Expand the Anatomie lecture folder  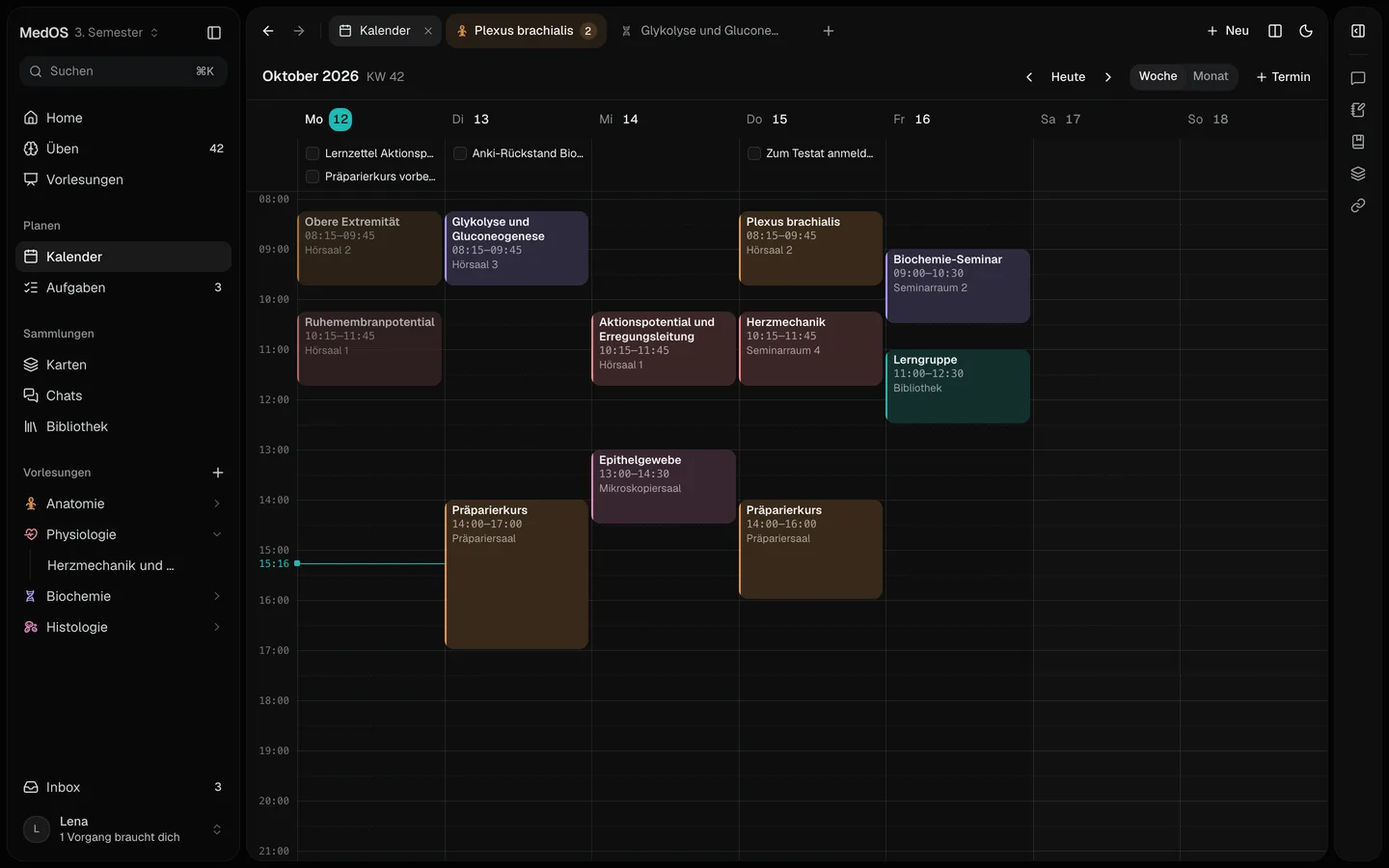pyautogui.click(x=216, y=503)
